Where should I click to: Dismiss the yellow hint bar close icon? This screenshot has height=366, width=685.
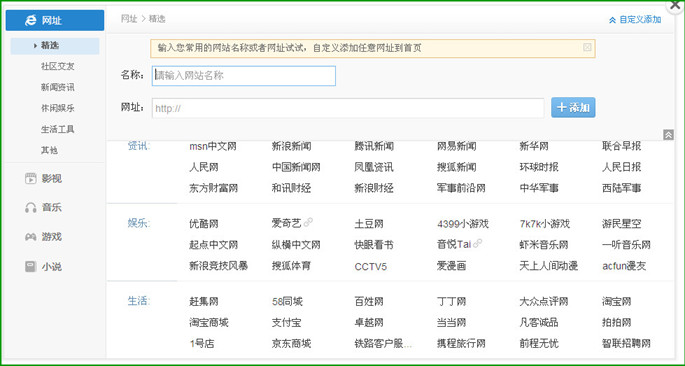click(587, 47)
